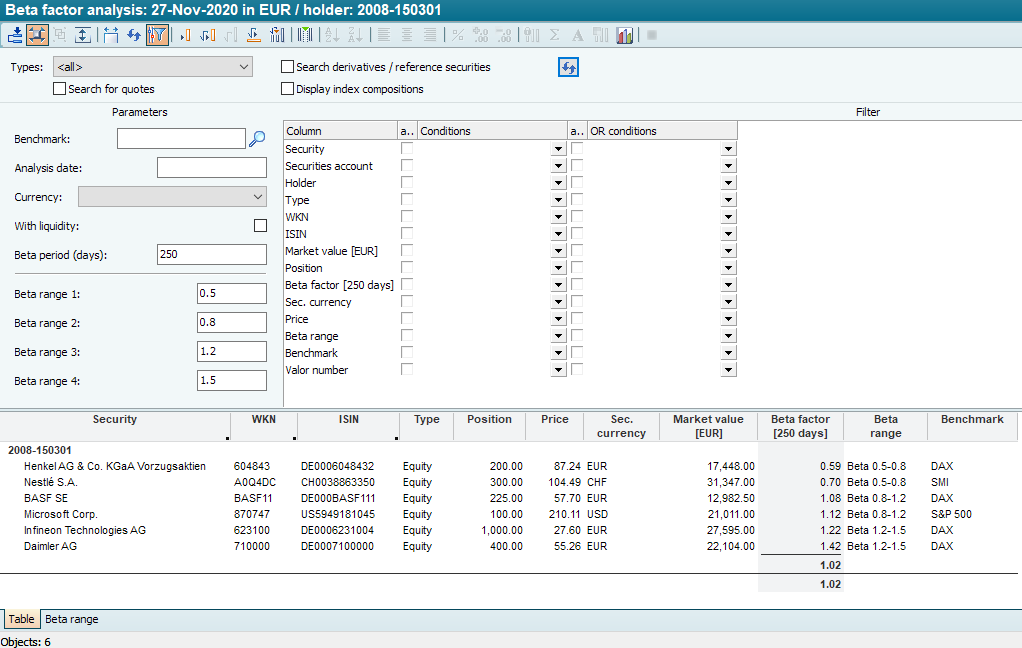Switch to the Beta range tab

tap(71, 620)
